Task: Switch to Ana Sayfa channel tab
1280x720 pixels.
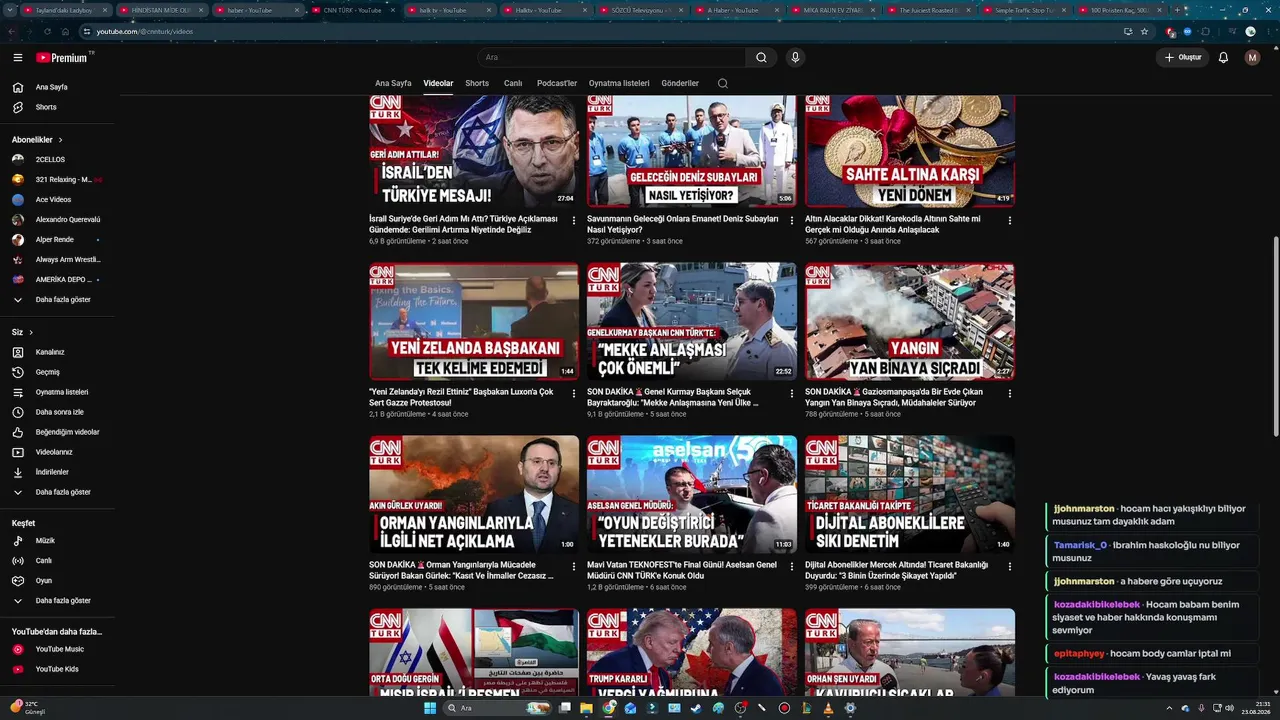Action: (393, 83)
